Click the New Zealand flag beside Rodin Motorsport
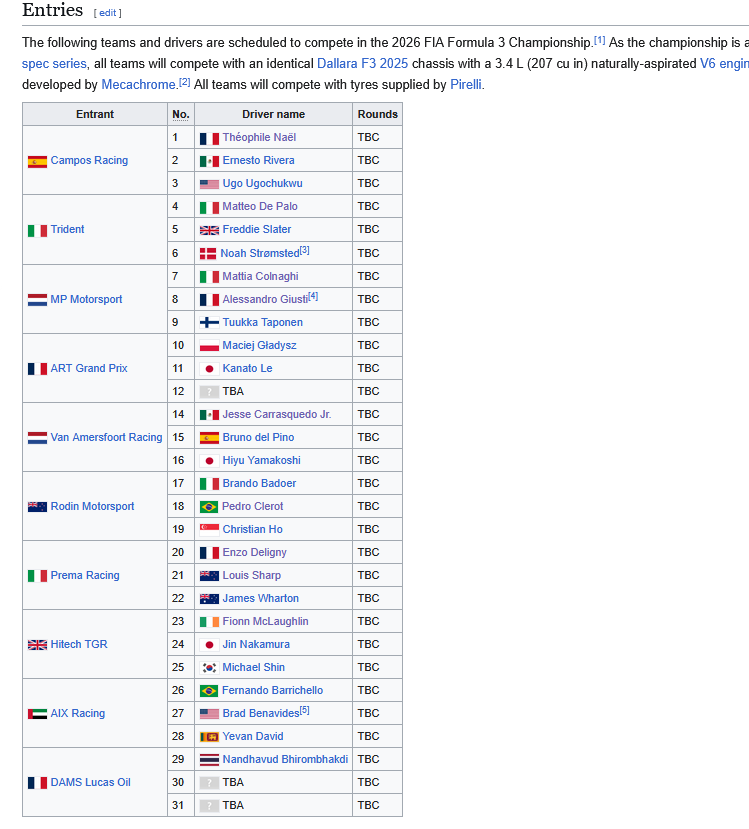This screenshot has height=829, width=749. [38, 506]
